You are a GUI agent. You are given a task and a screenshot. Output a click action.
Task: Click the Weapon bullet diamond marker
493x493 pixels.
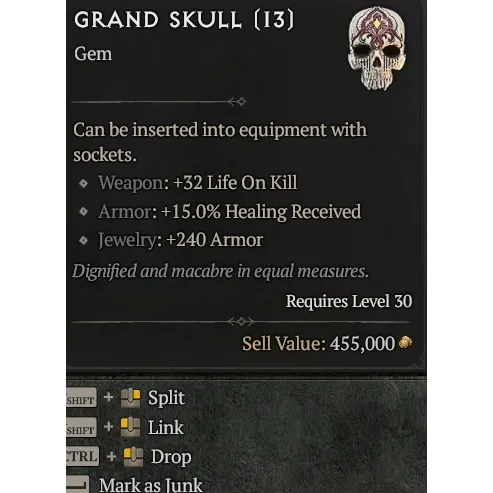point(83,183)
